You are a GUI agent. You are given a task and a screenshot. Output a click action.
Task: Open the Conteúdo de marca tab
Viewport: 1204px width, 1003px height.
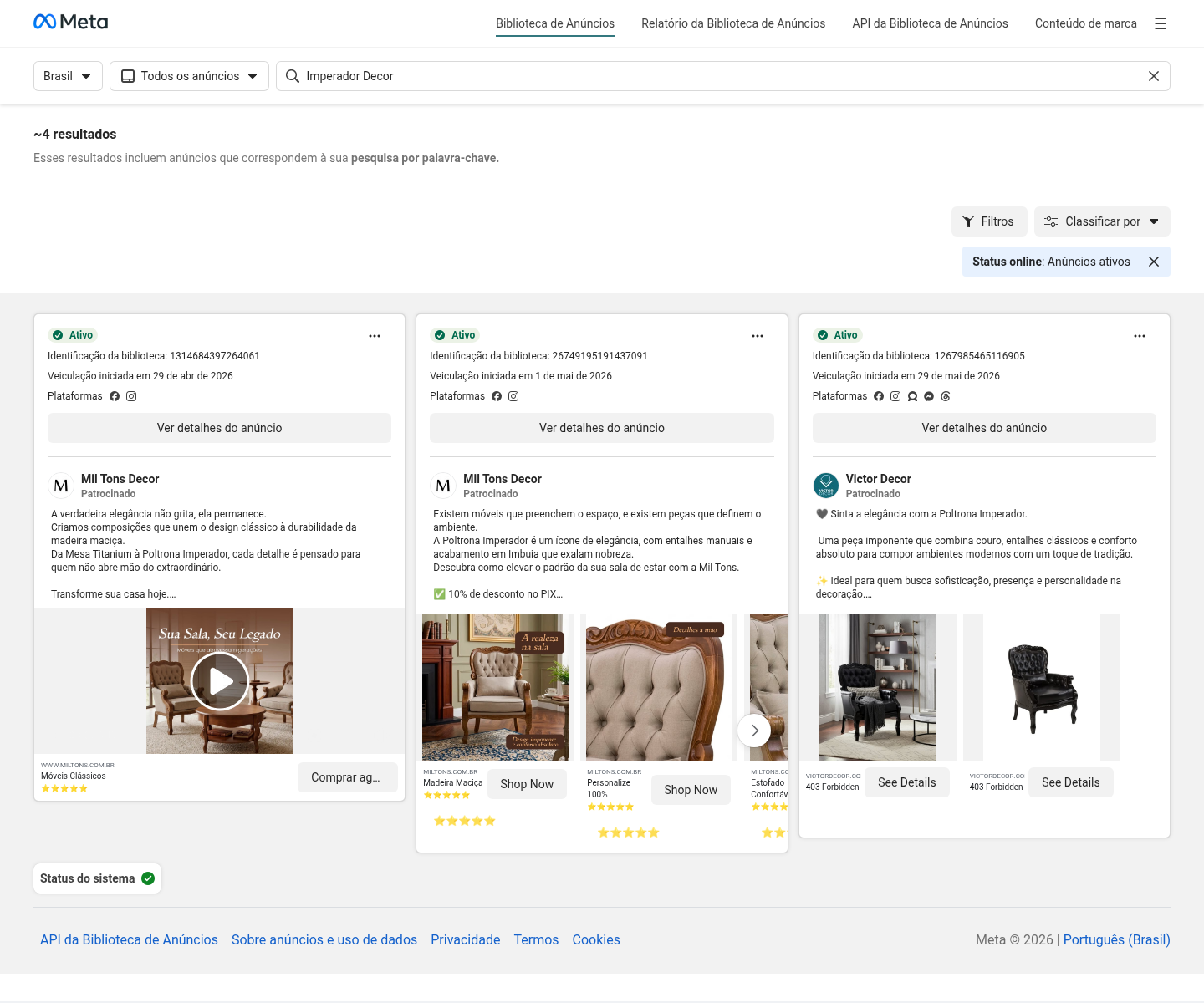1085,23
